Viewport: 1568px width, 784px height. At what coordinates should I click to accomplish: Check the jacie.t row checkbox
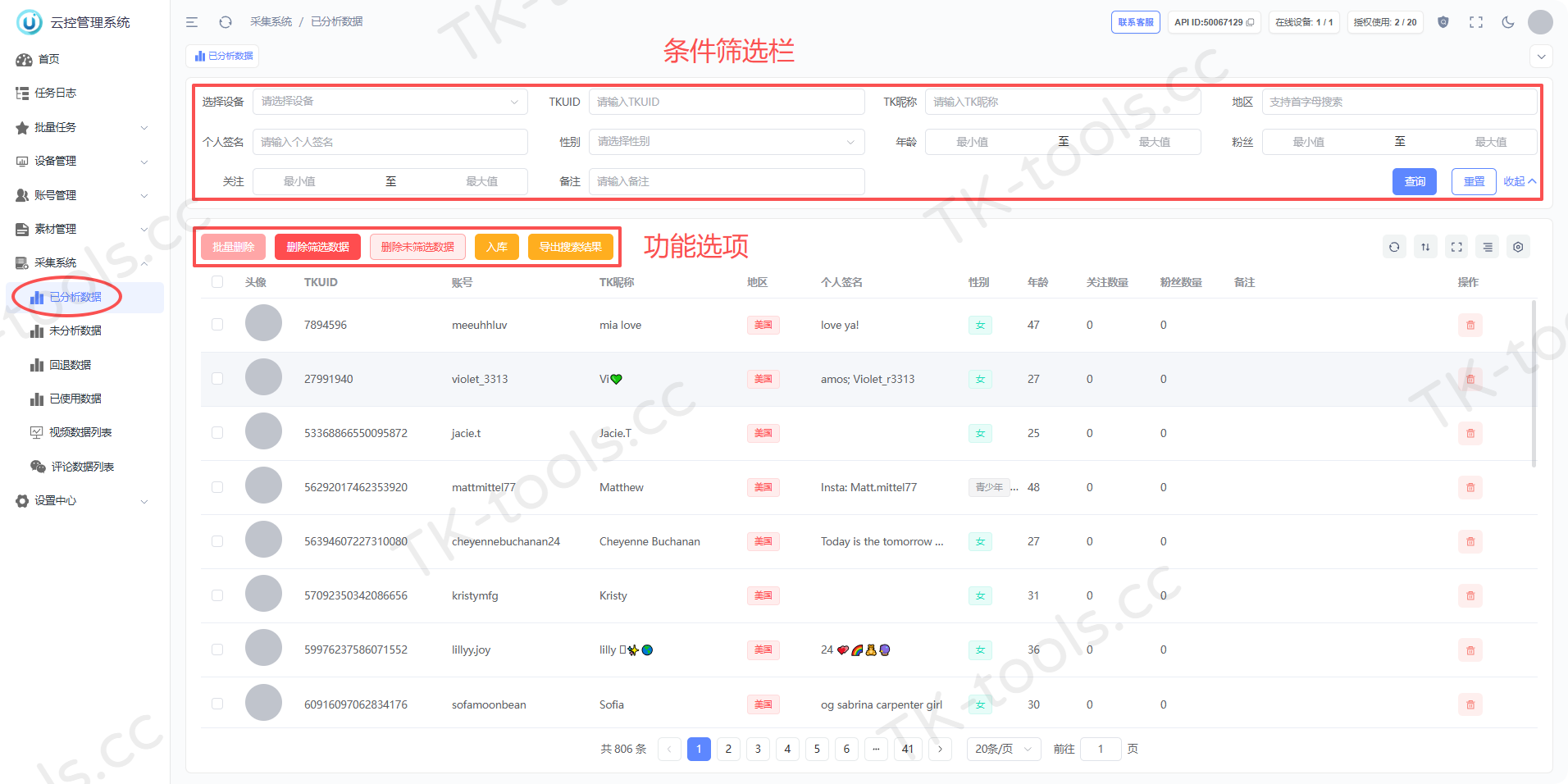click(x=217, y=433)
